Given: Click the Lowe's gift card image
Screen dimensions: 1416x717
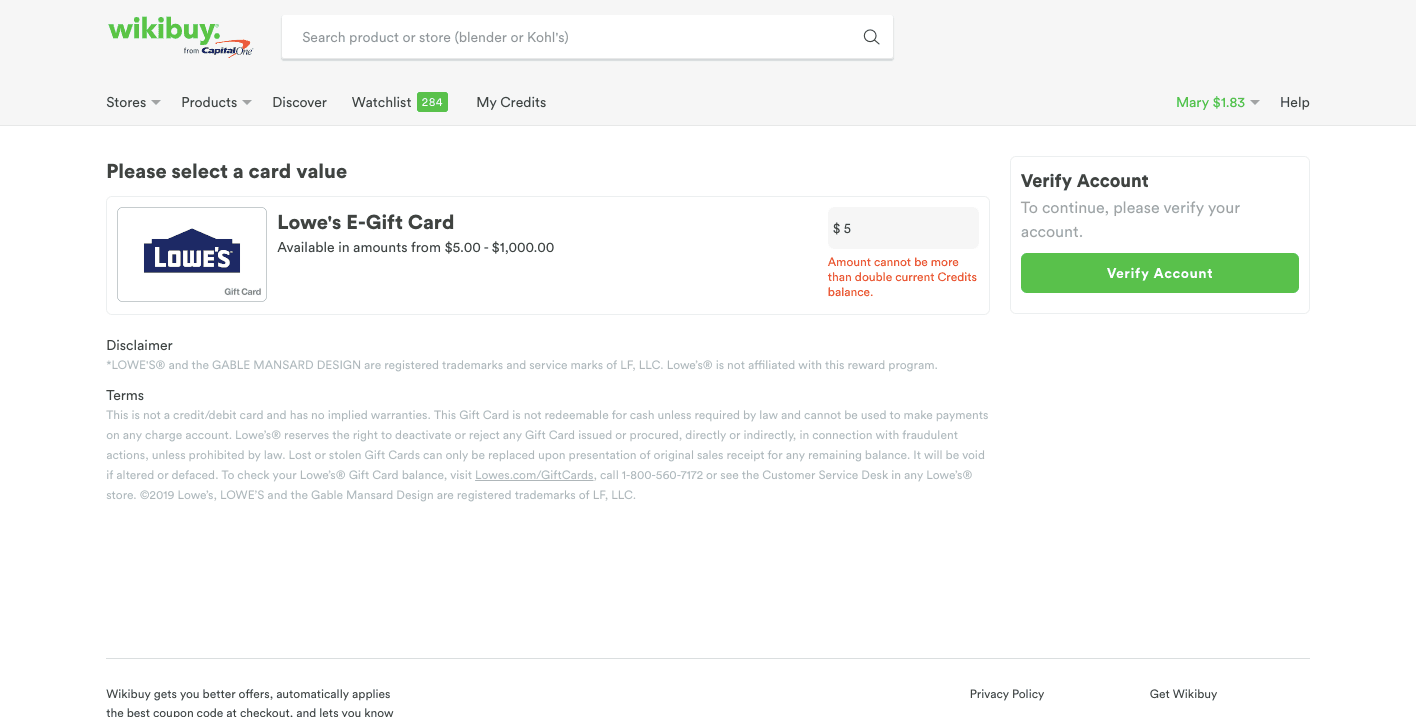Looking at the screenshot, I should pyautogui.click(x=192, y=254).
